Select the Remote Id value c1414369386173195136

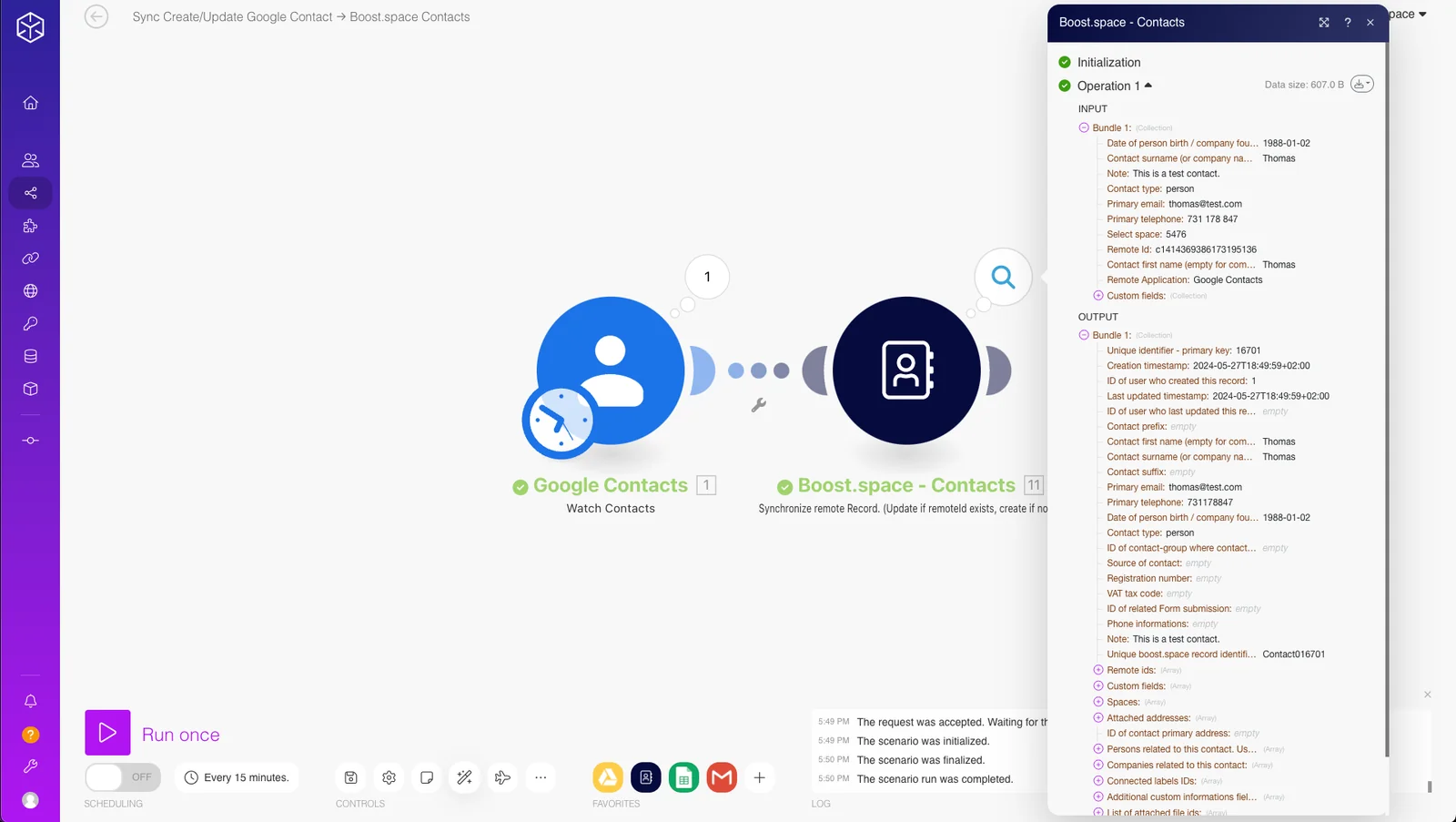pos(1206,249)
